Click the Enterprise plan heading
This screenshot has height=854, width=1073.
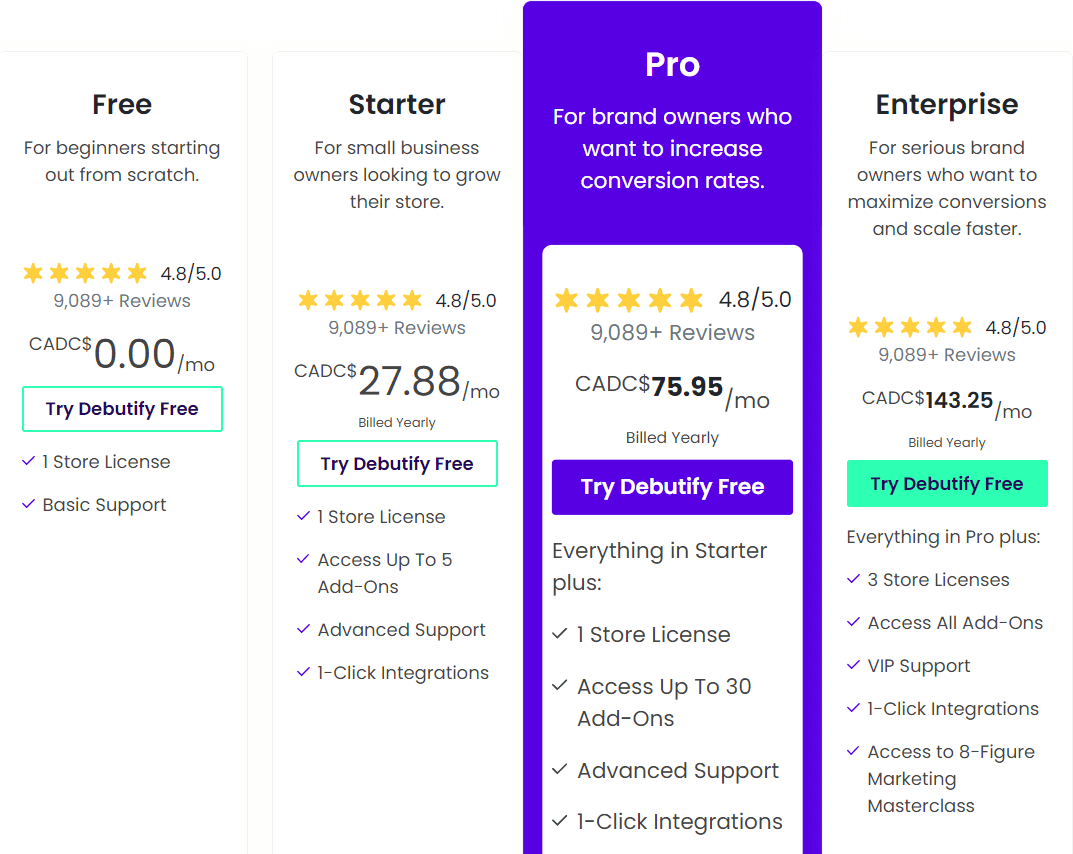coord(947,105)
